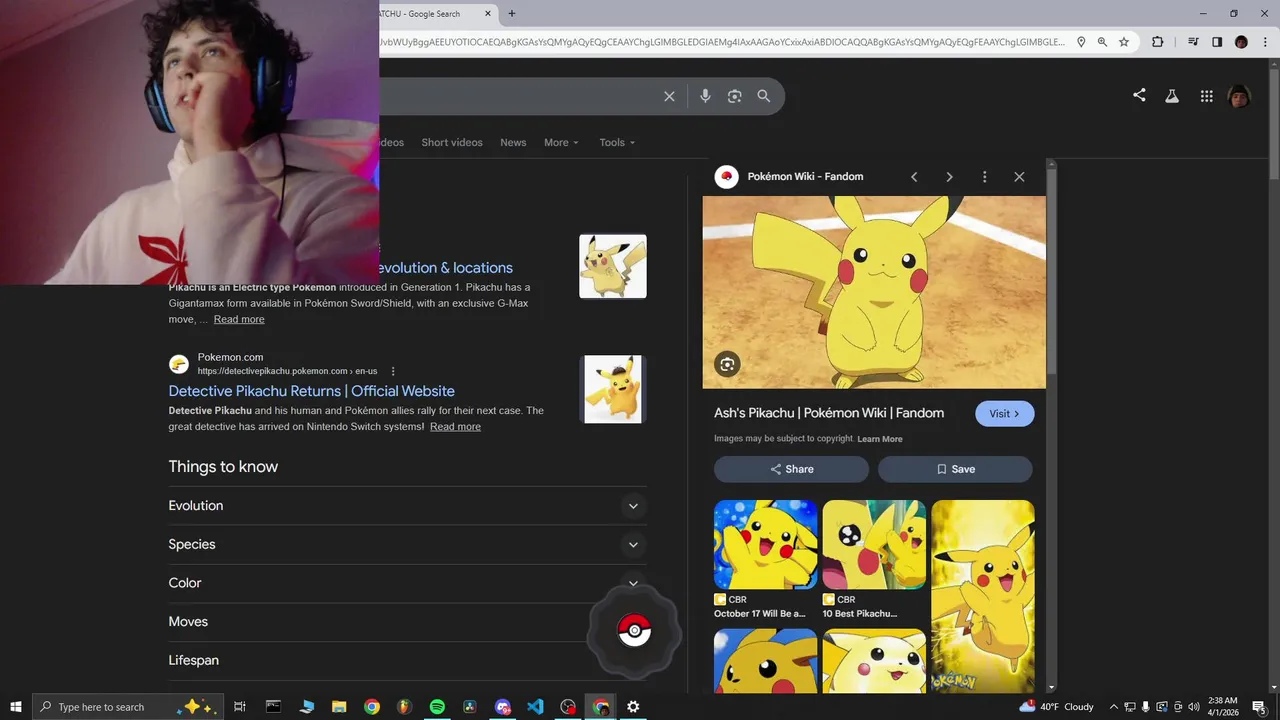Viewport: 1280px width, 720px height.
Task: Open File Explorer from the taskbar
Action: tap(339, 707)
